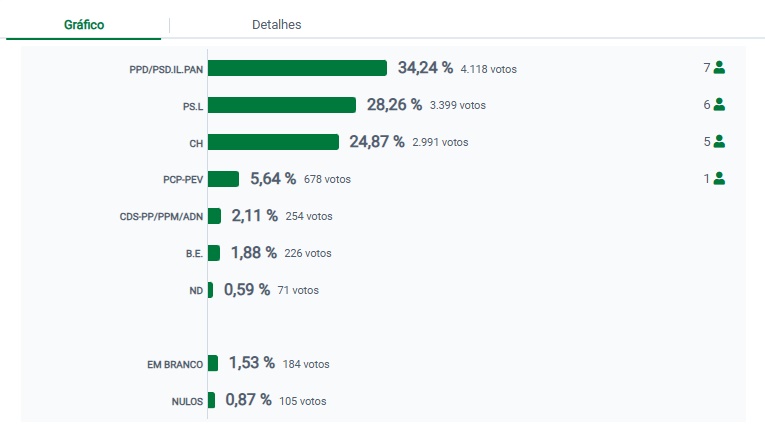
Task: Switch to the Detalhes tab
Action: point(277,24)
